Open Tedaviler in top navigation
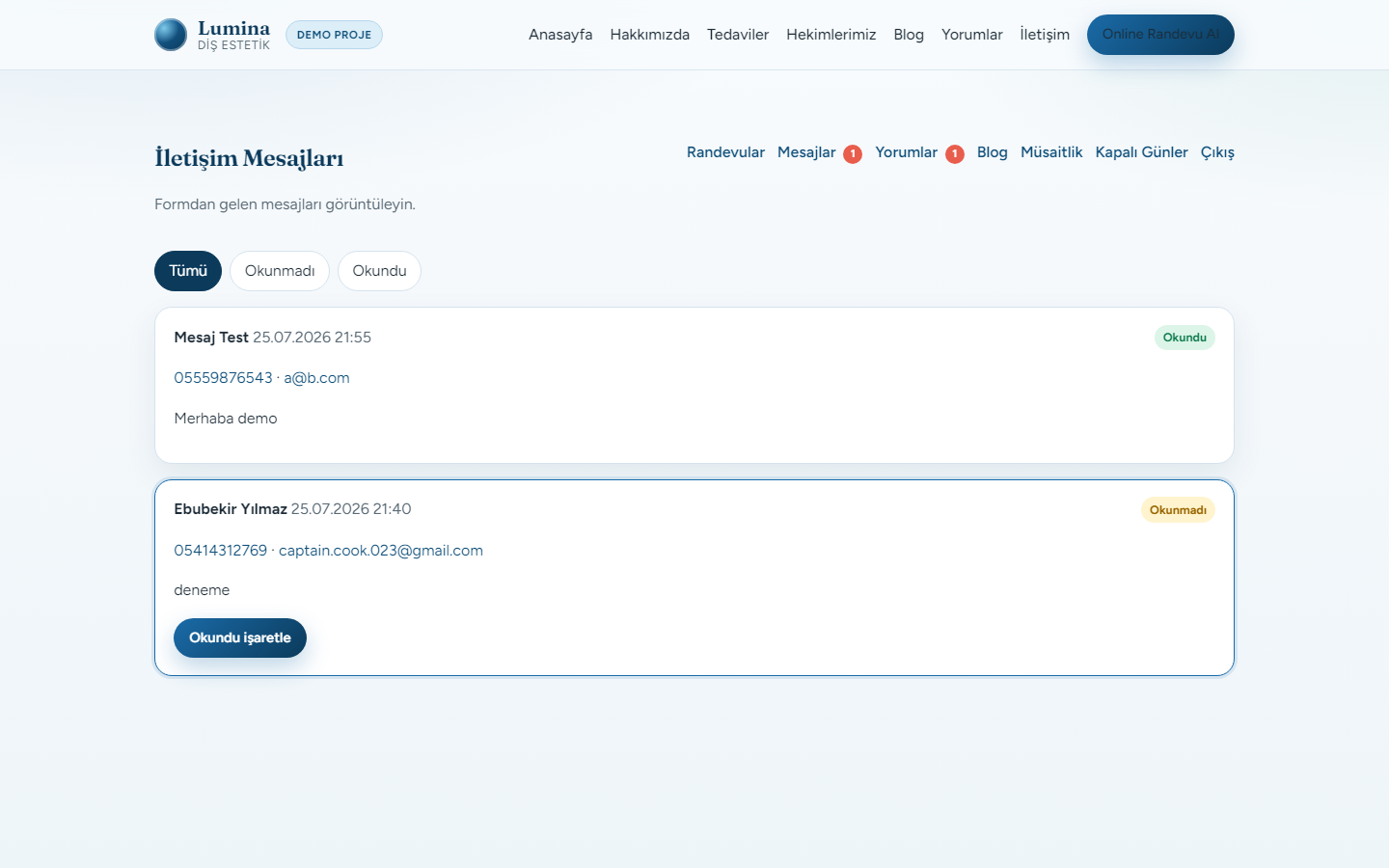 pyautogui.click(x=738, y=35)
